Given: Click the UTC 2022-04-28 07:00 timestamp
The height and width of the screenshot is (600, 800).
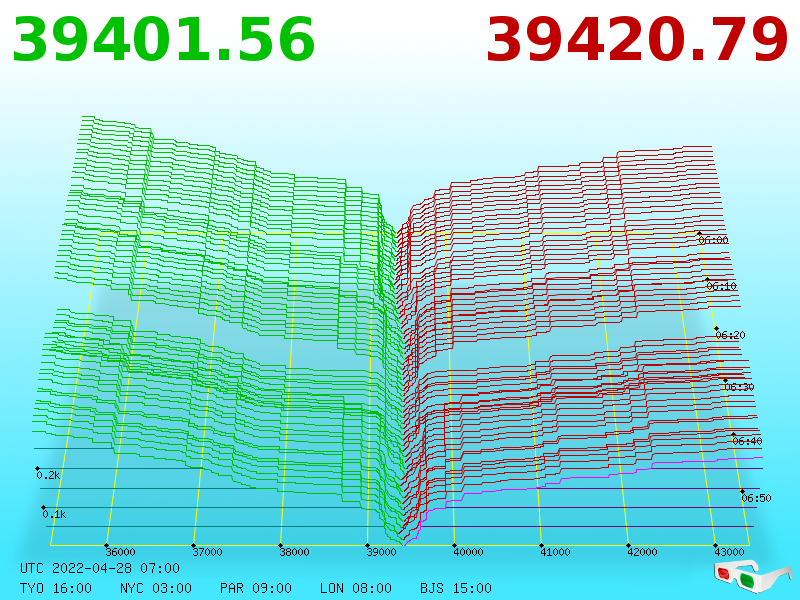Looking at the screenshot, I should point(100,568).
